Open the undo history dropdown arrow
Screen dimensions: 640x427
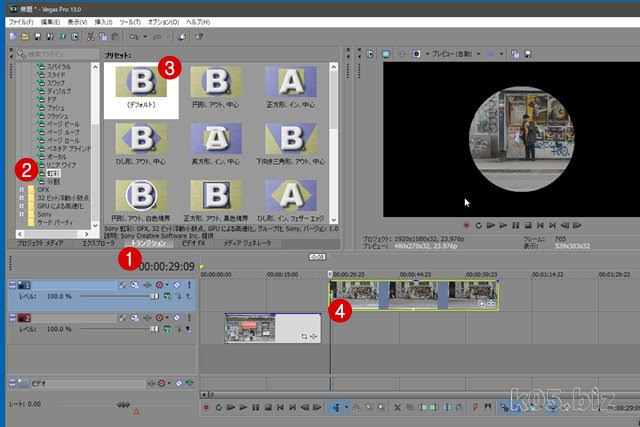pyautogui.click(x=144, y=37)
